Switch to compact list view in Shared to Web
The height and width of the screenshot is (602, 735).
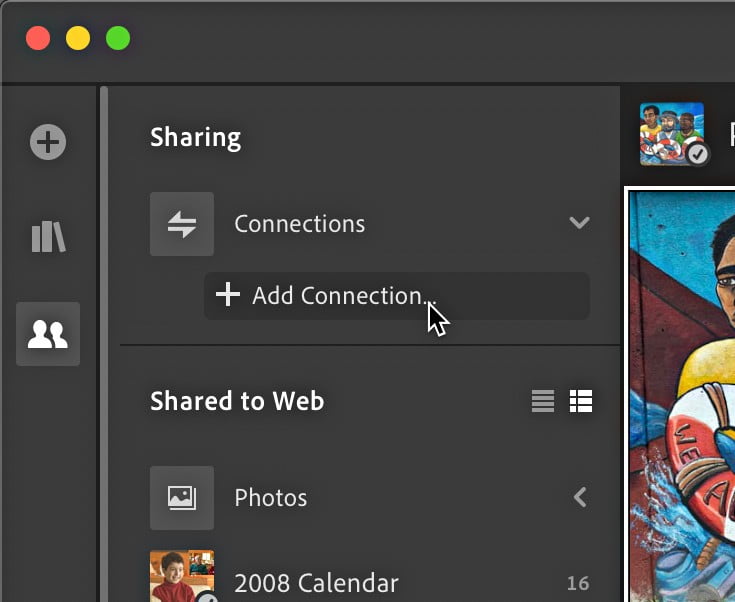click(543, 402)
